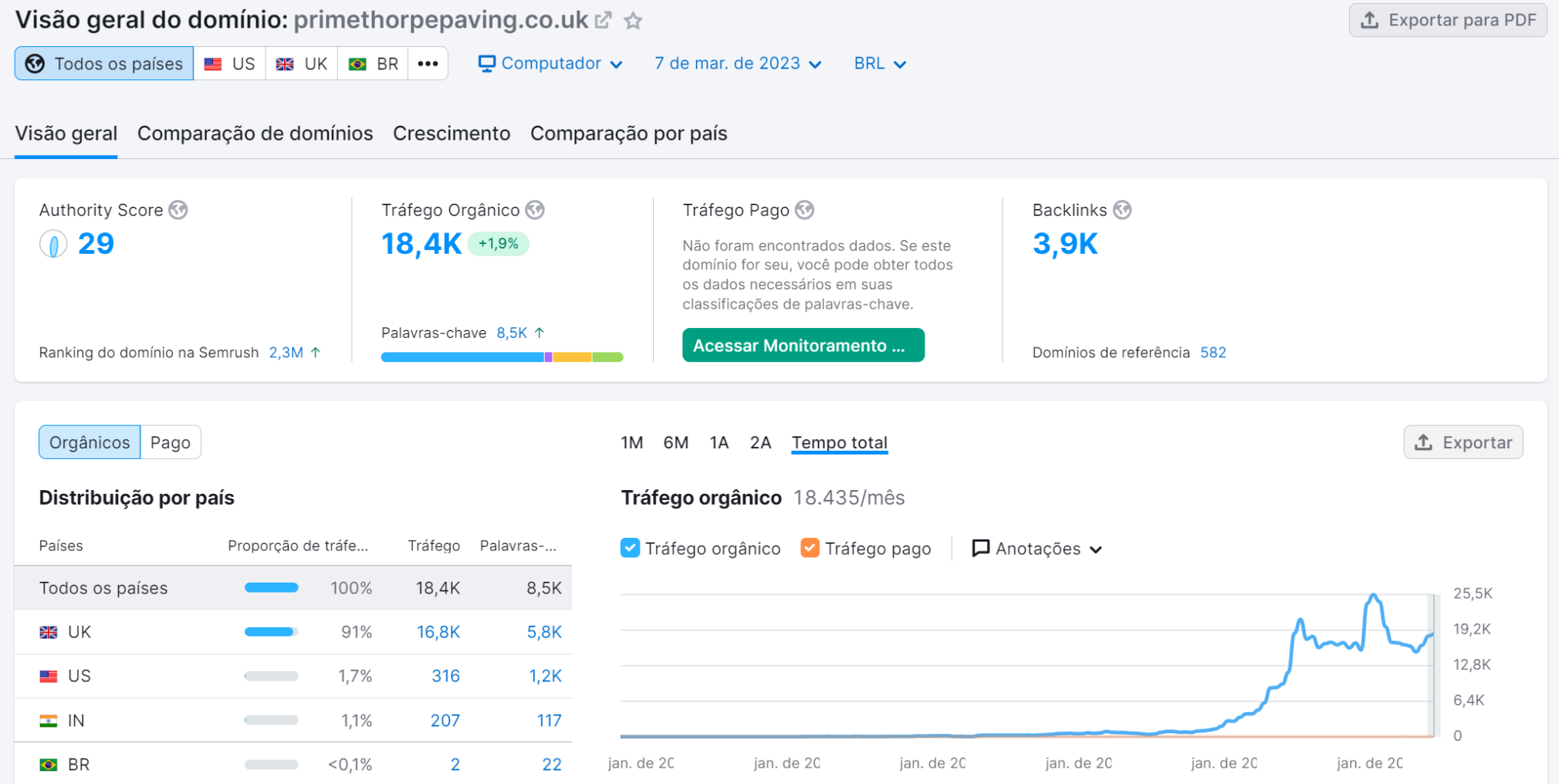Open the Computador device dropdown
This screenshot has width=1559, height=784.
550,63
